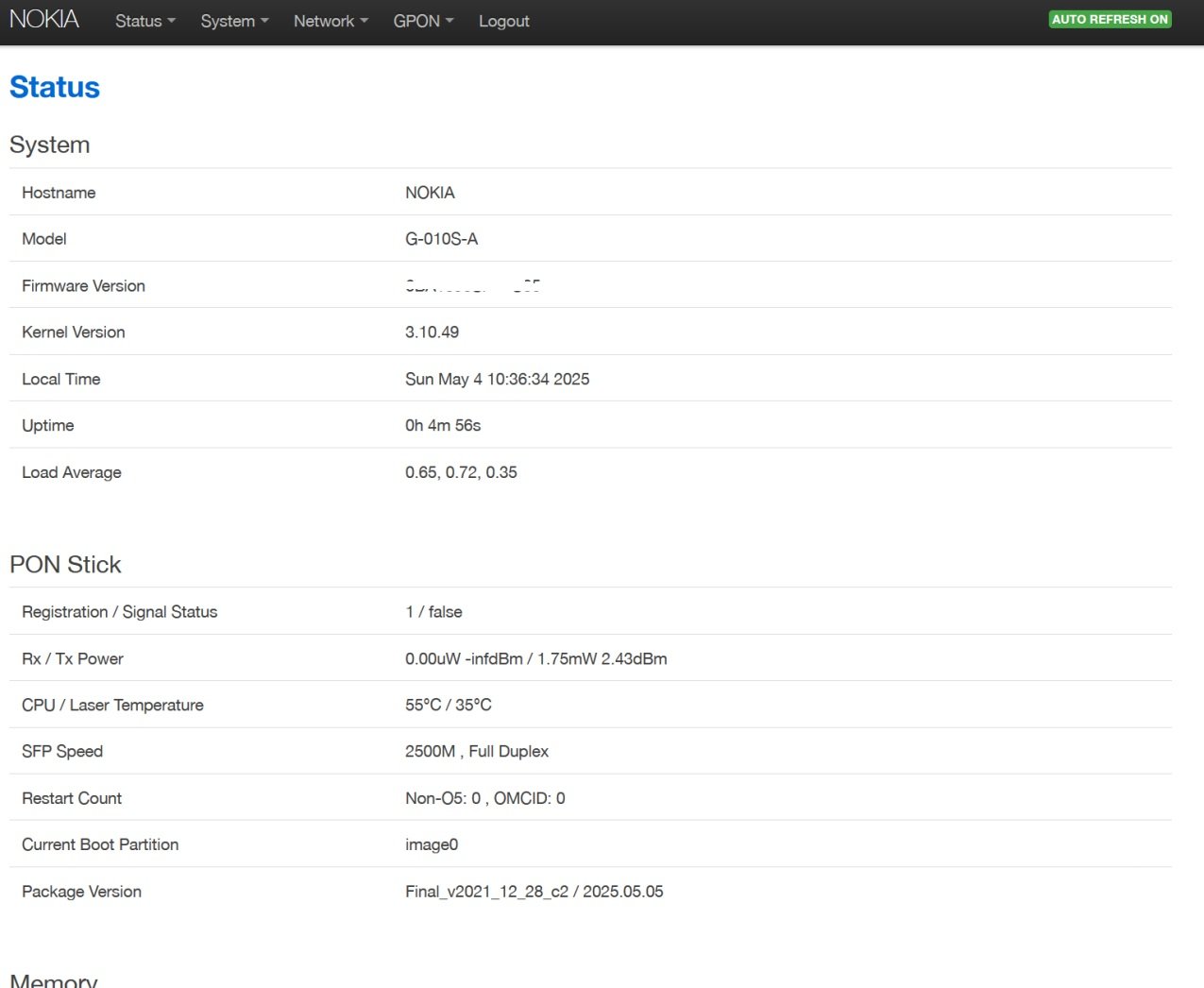Open the System dropdown menu
The width and height of the screenshot is (1204, 988).
(234, 21)
